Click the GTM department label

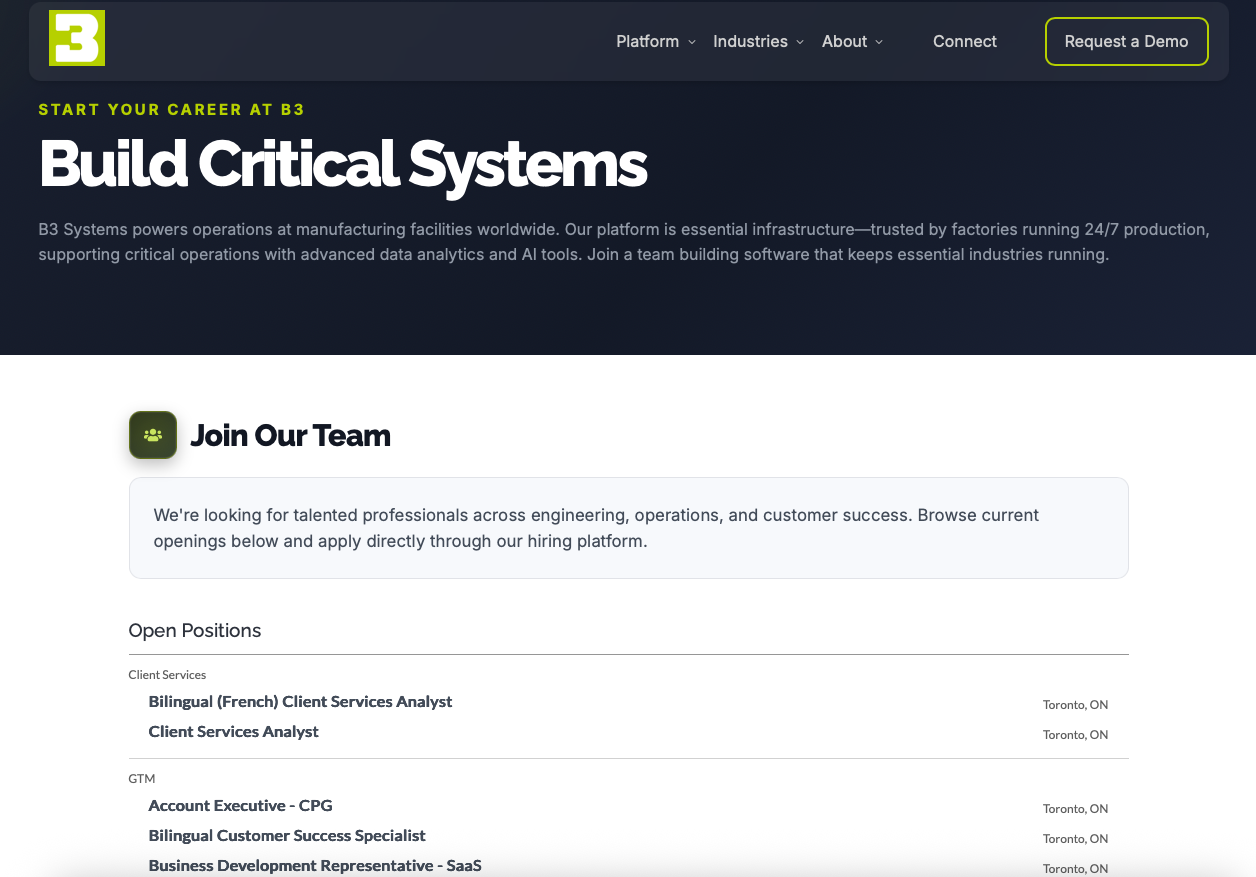pos(142,779)
